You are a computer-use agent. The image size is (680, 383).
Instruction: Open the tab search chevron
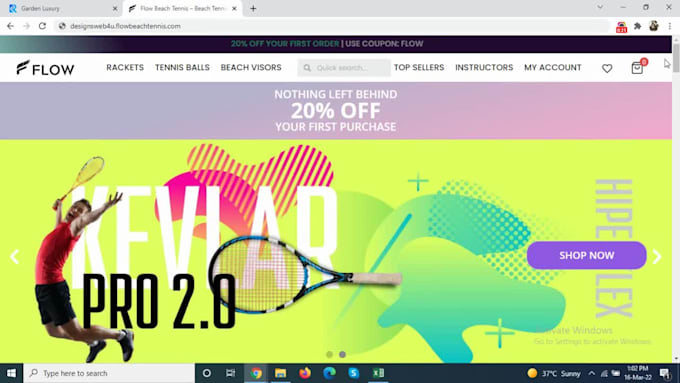click(x=600, y=7)
